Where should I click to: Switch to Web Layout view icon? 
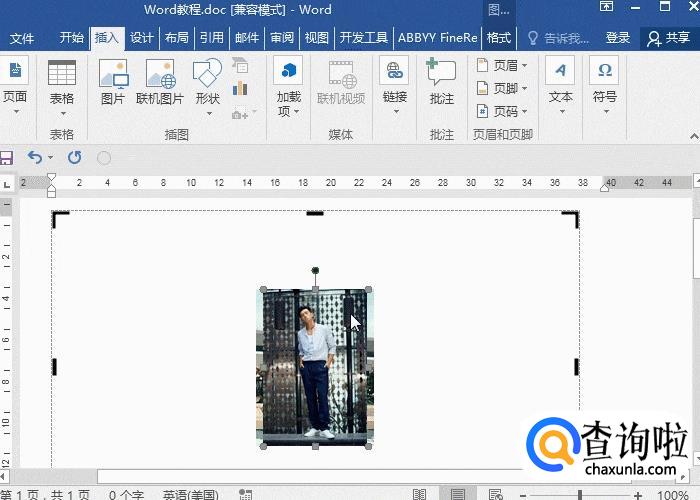tap(496, 494)
